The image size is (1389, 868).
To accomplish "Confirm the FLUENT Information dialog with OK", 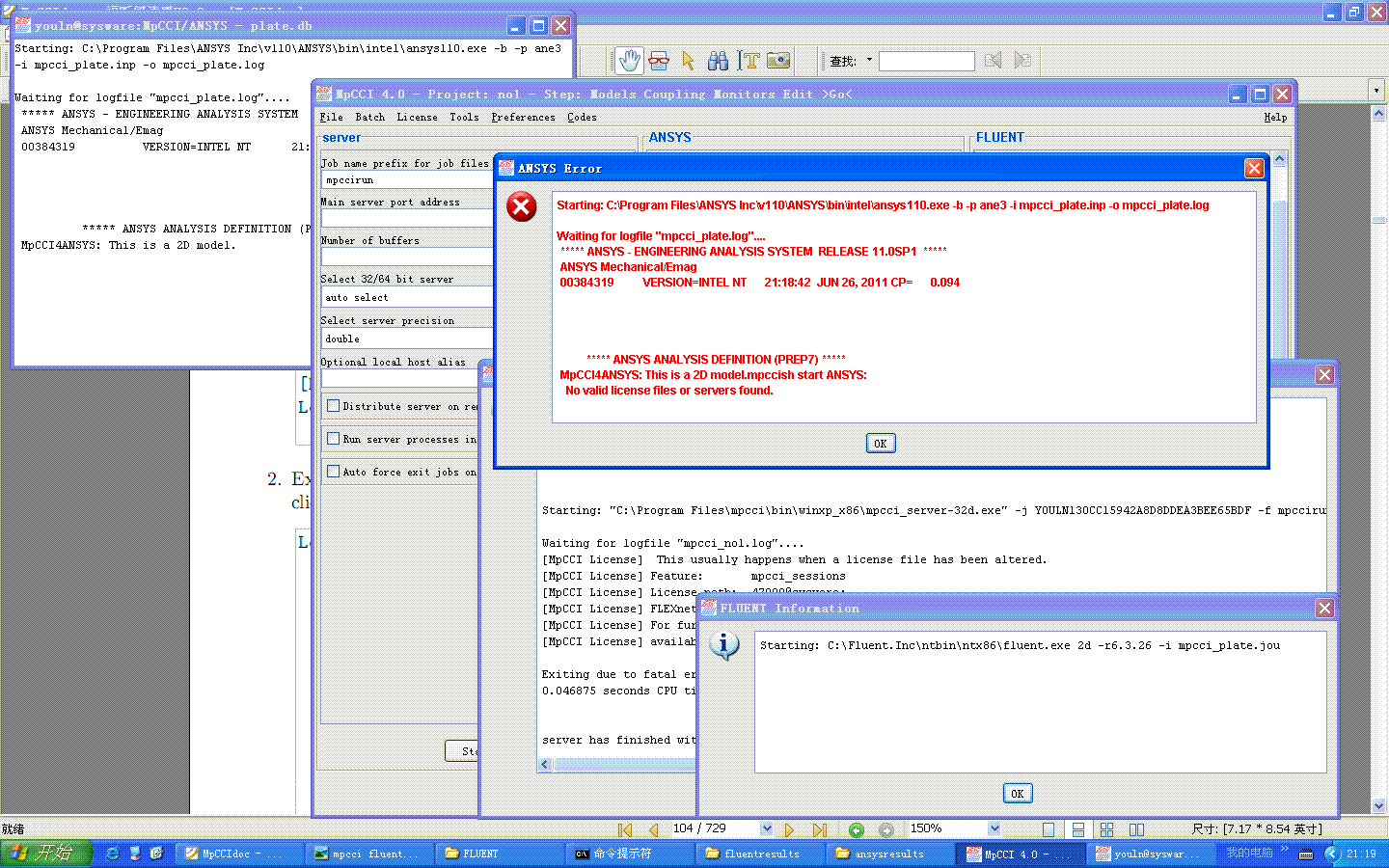I will [x=1017, y=793].
